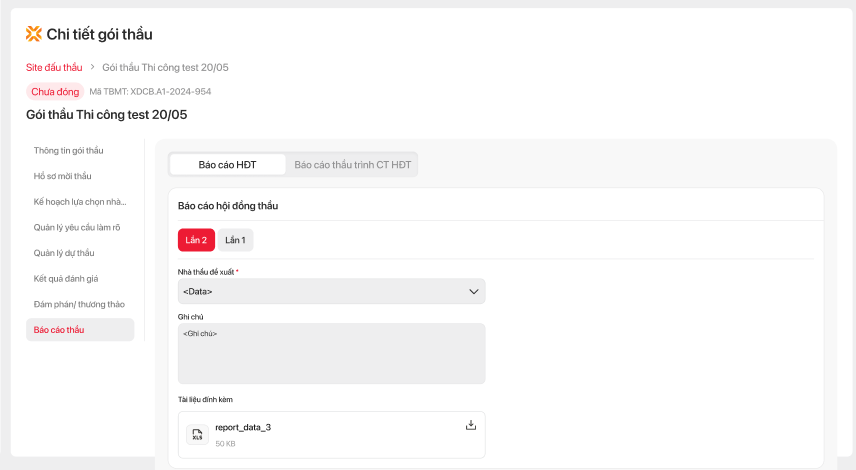
Task: Switch to Báo cáo thầu trình CT HĐT tab
Action: pos(352,165)
